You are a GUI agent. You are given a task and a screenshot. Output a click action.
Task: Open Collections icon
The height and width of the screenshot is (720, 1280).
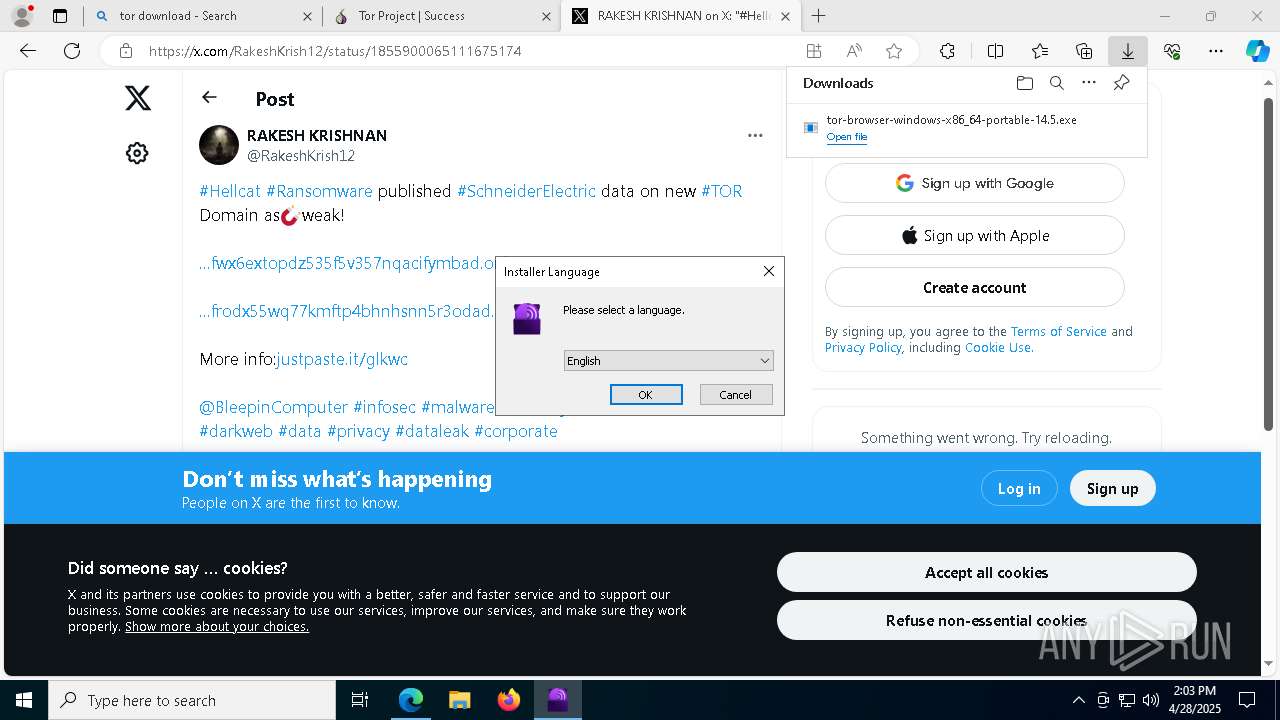tap(1084, 51)
